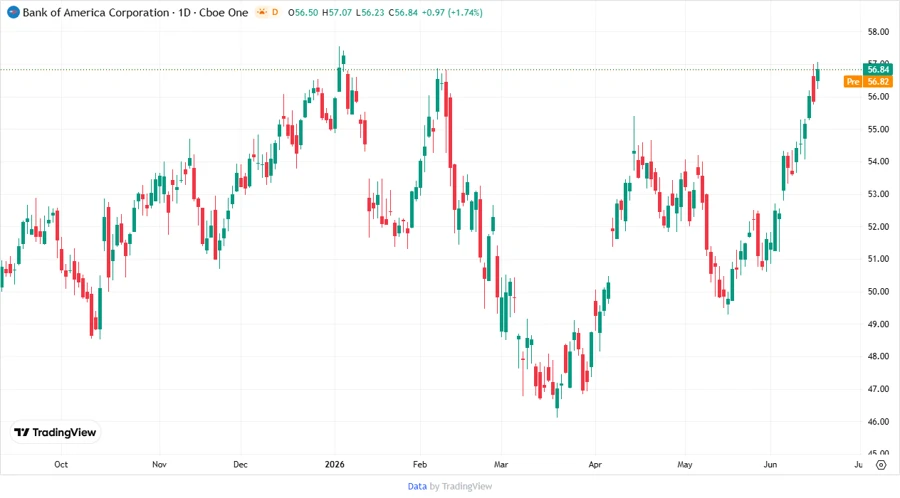Viewport: 900px width, 498px height.
Task: Click the green 56.84 last price label
Action: [x=878, y=69]
